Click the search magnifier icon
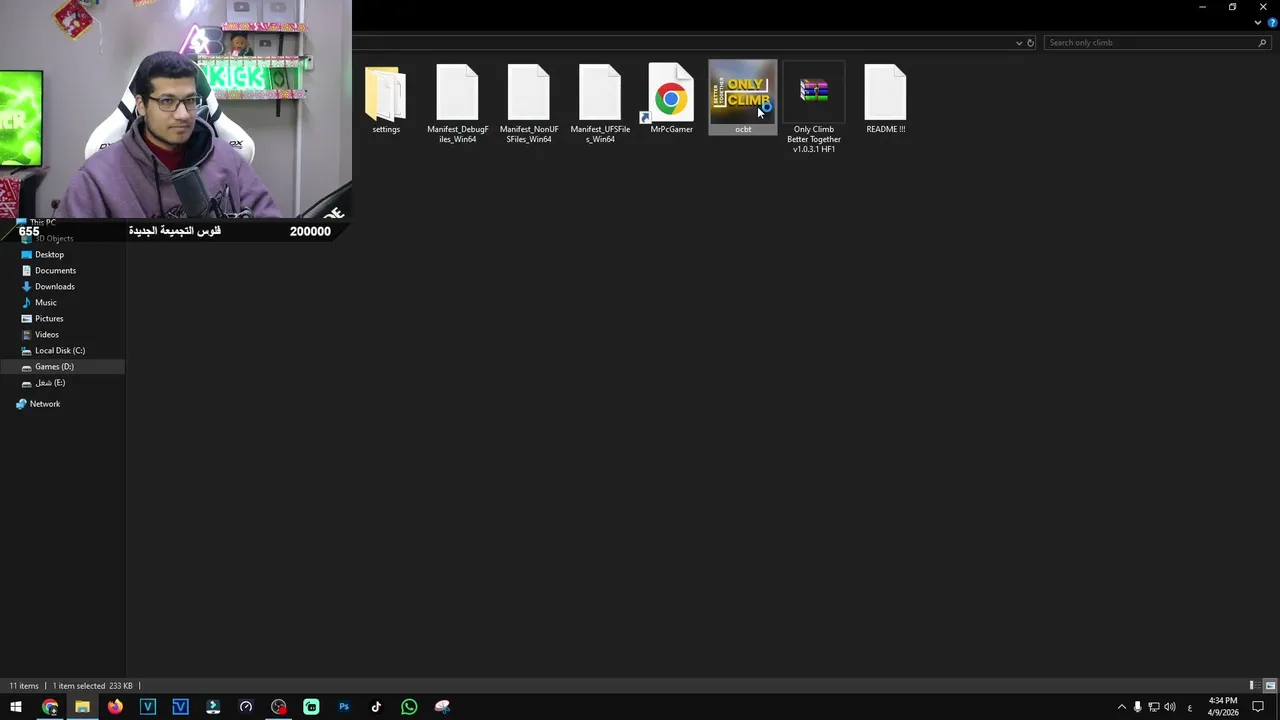 tap(1262, 43)
